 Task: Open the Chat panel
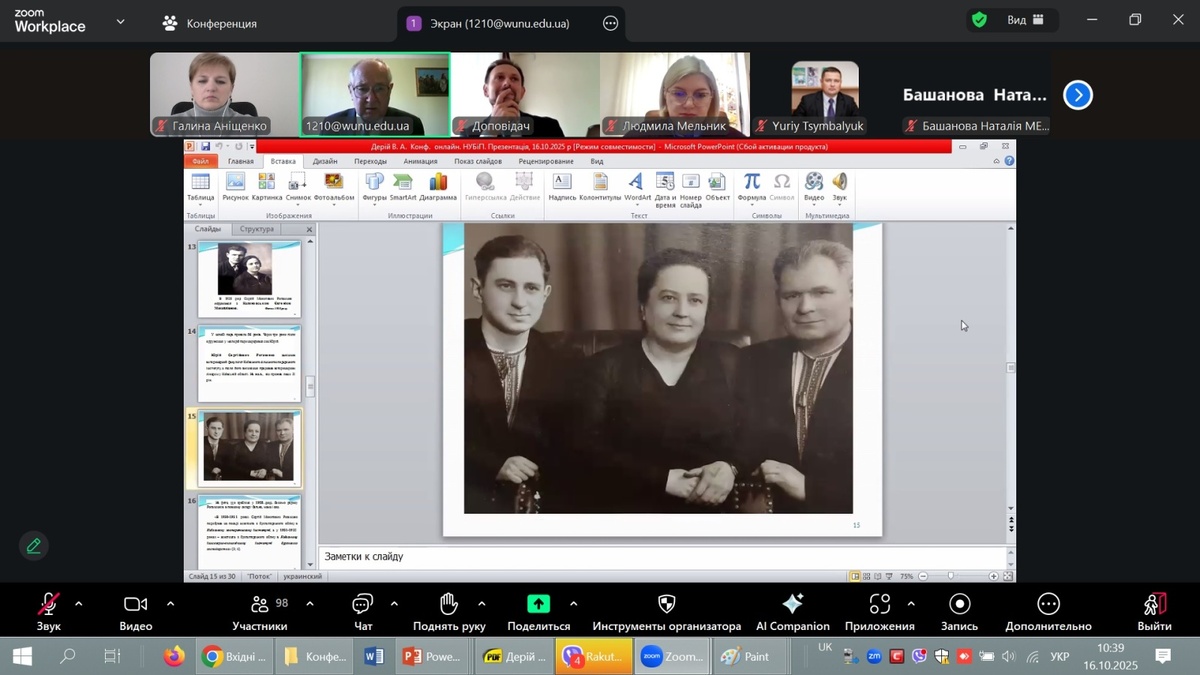click(362, 605)
